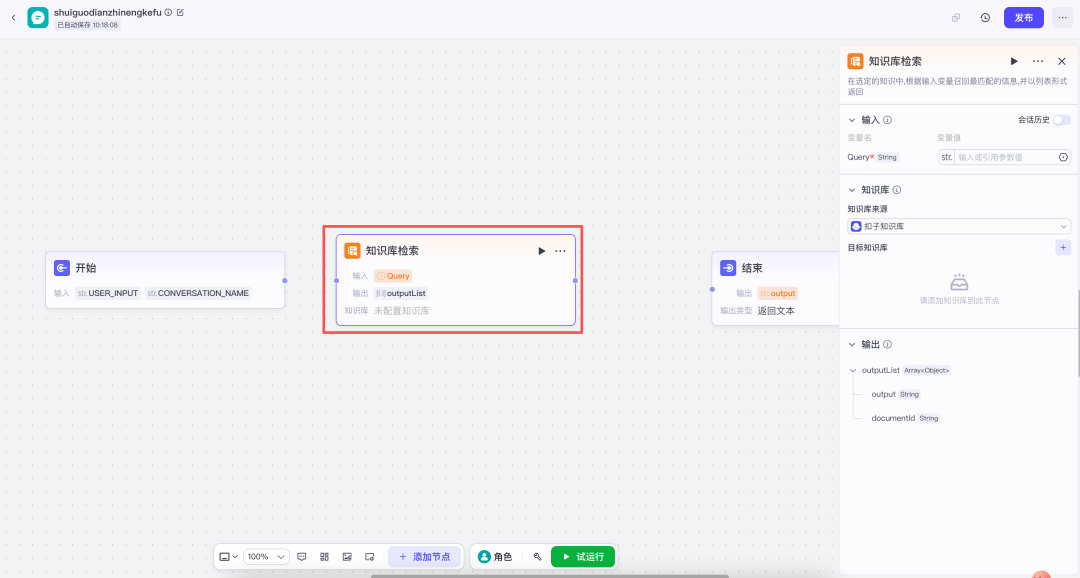1080x578 pixels.
Task: Click the horizontal canvas scrollbar
Action: point(550,576)
